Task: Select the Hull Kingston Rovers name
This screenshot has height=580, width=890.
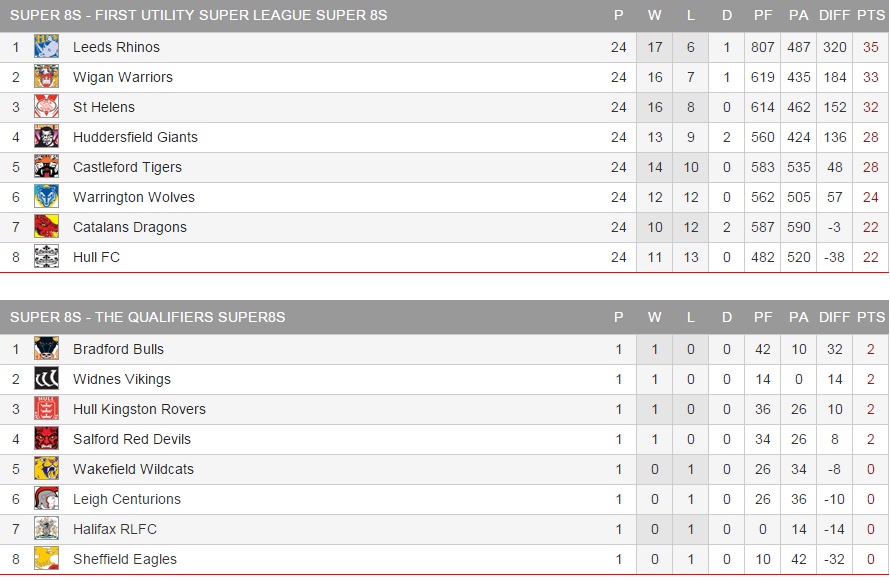Action: (139, 409)
